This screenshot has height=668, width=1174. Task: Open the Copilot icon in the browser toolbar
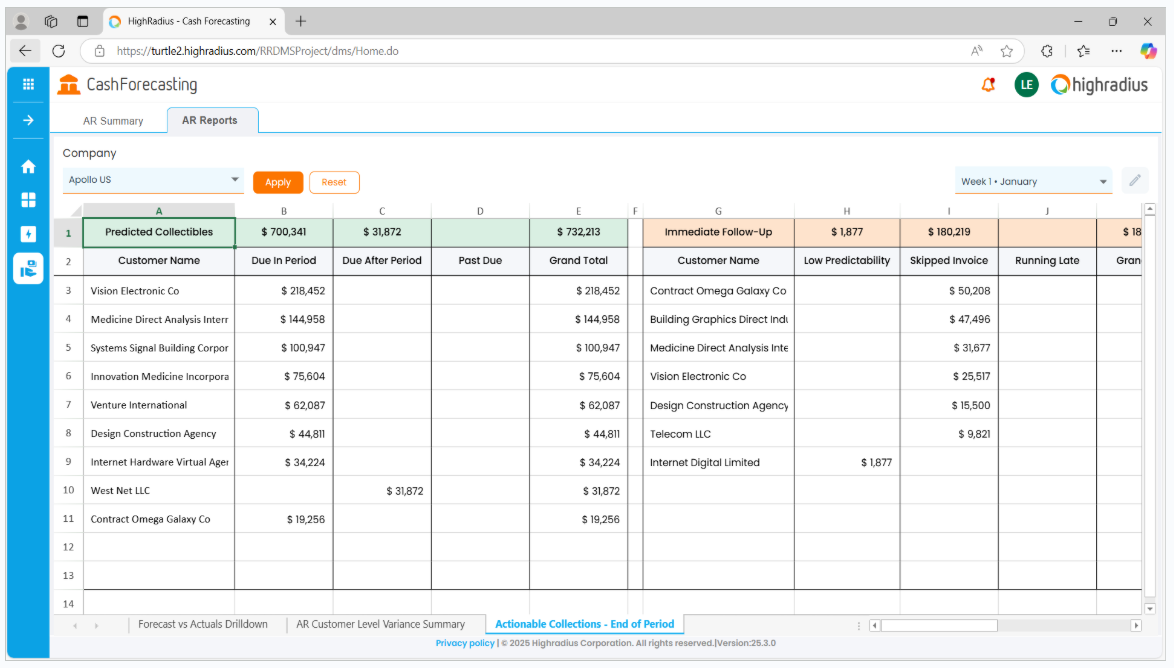coord(1149,51)
